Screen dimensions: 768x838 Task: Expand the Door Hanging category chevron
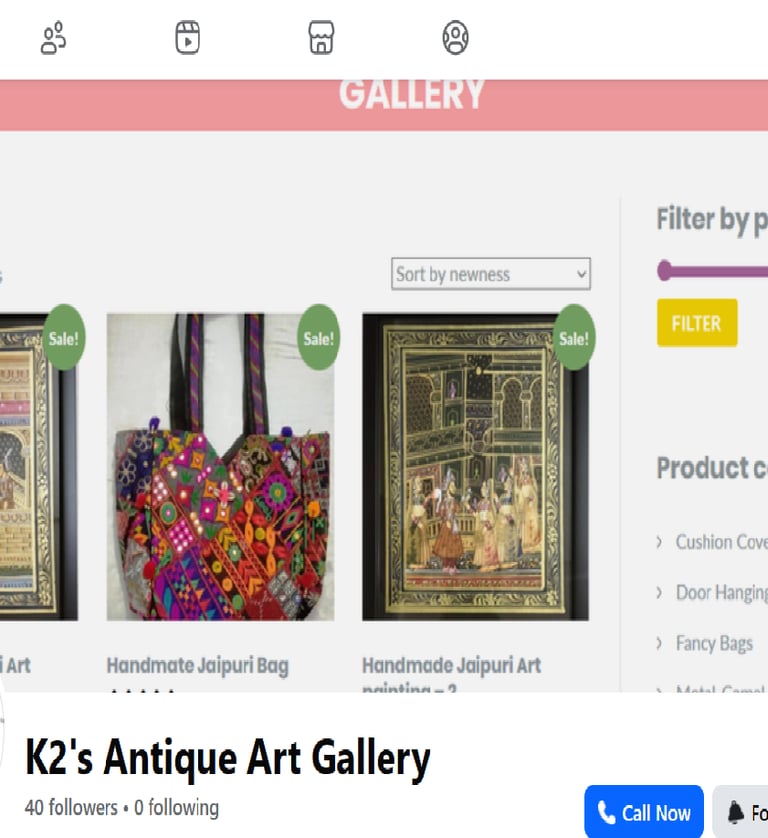[660, 593]
